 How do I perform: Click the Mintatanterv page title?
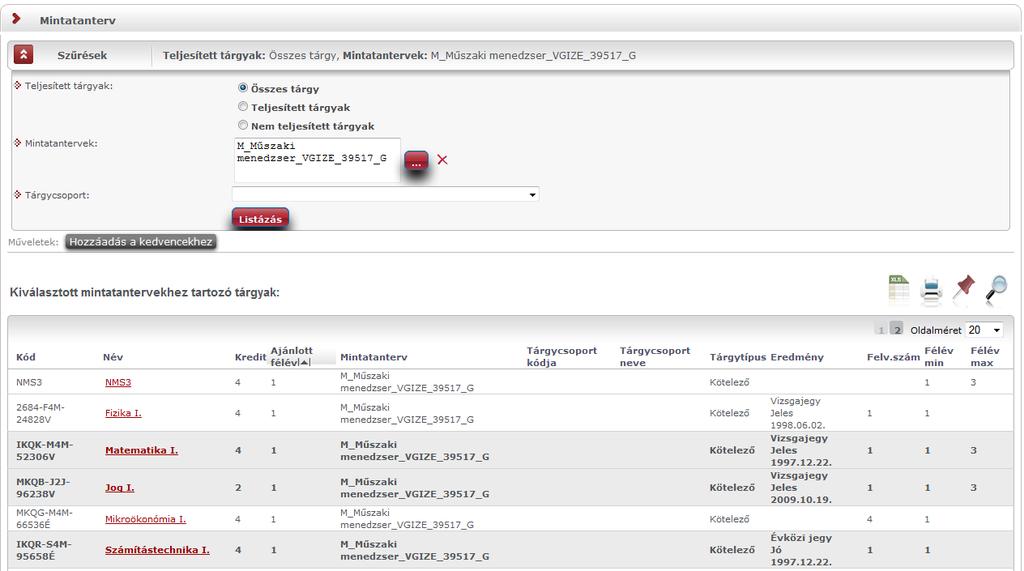click(x=78, y=20)
